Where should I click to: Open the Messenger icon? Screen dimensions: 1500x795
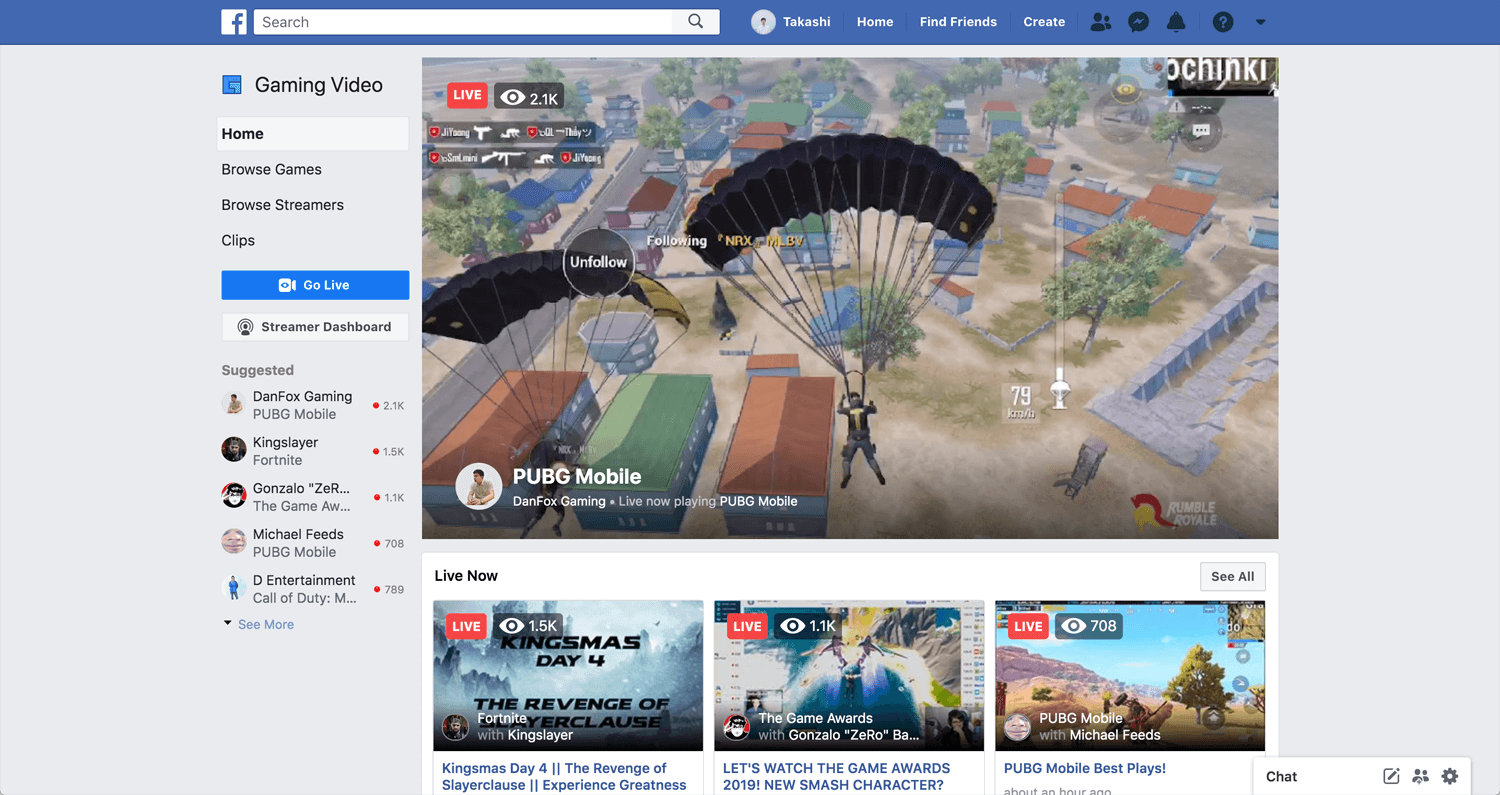tap(1138, 22)
